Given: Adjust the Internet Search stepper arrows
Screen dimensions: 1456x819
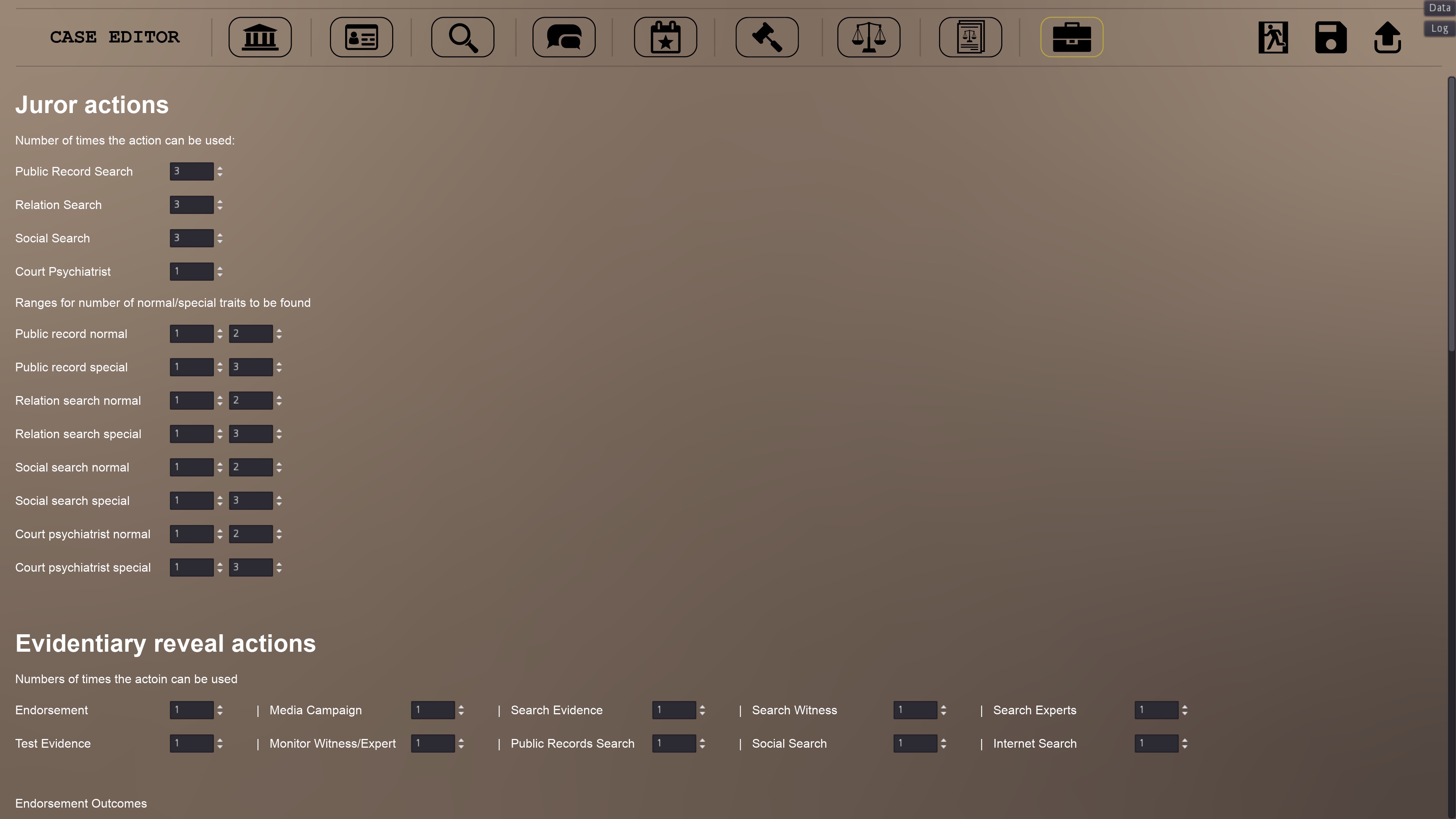Looking at the screenshot, I should coord(1185,743).
